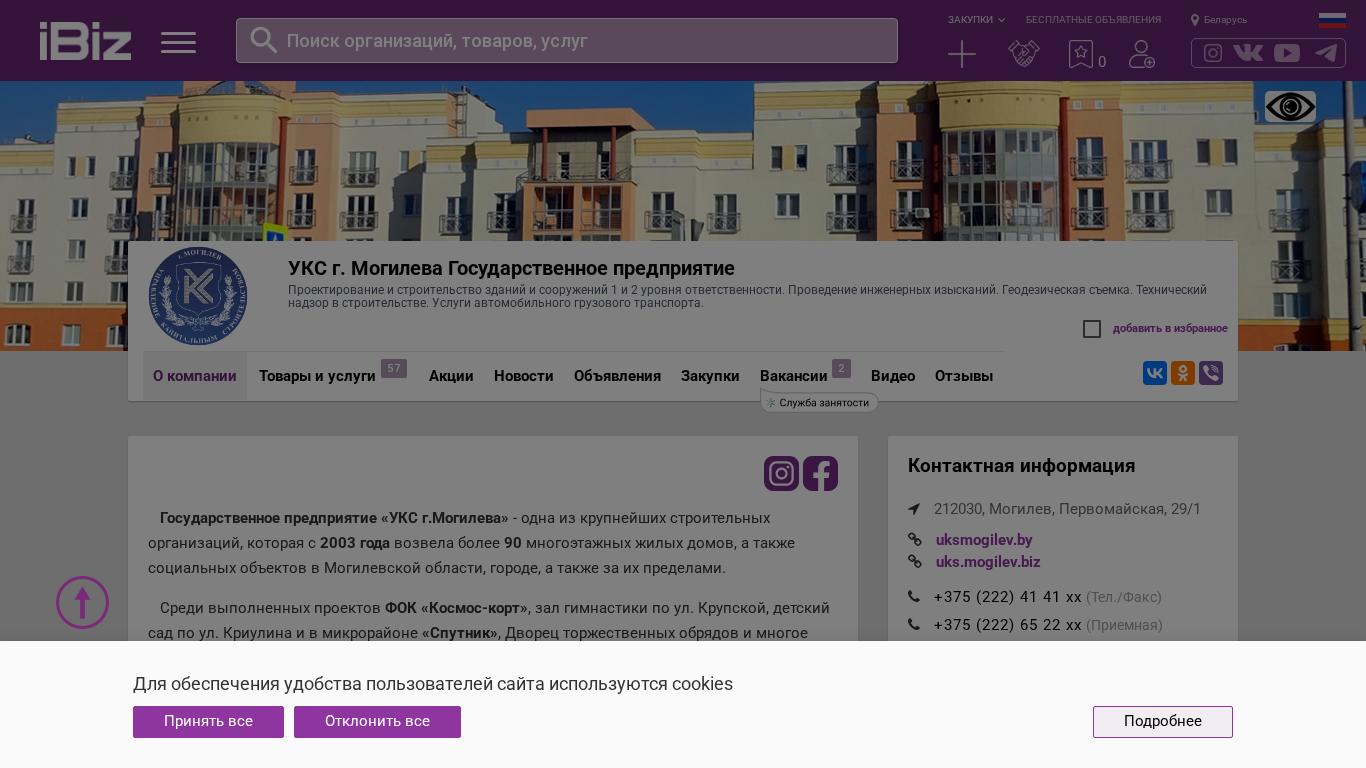1366x768 pixels.
Task: Go to the Объявления tab
Action: coord(617,376)
